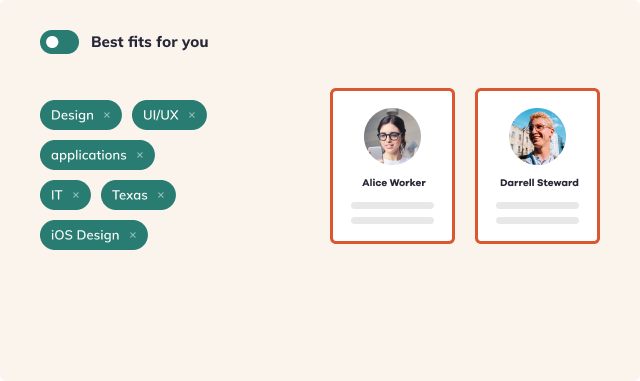
Task: Remove the UI/UX filter tag
Action: 192,115
